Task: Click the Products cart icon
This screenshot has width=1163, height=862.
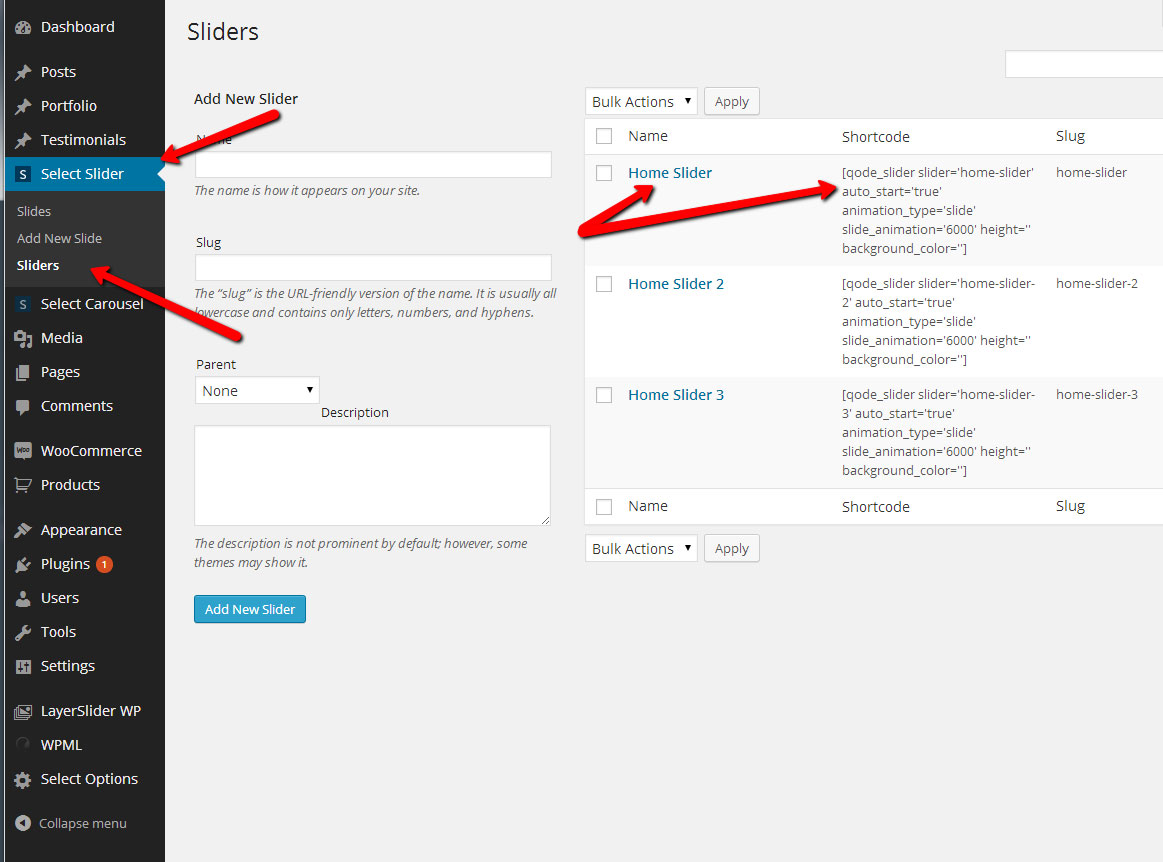Action: click(23, 485)
